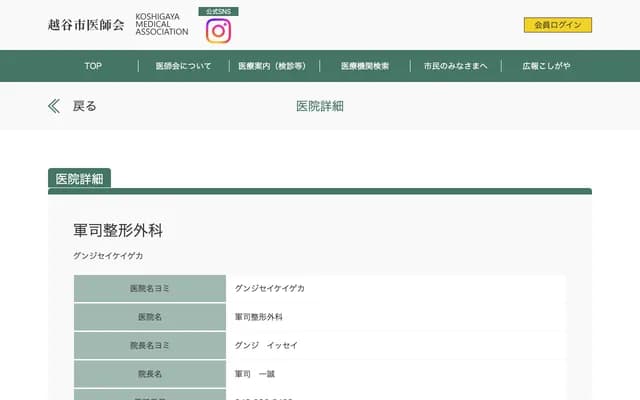Click the 医院名 row label cell

[150, 317]
